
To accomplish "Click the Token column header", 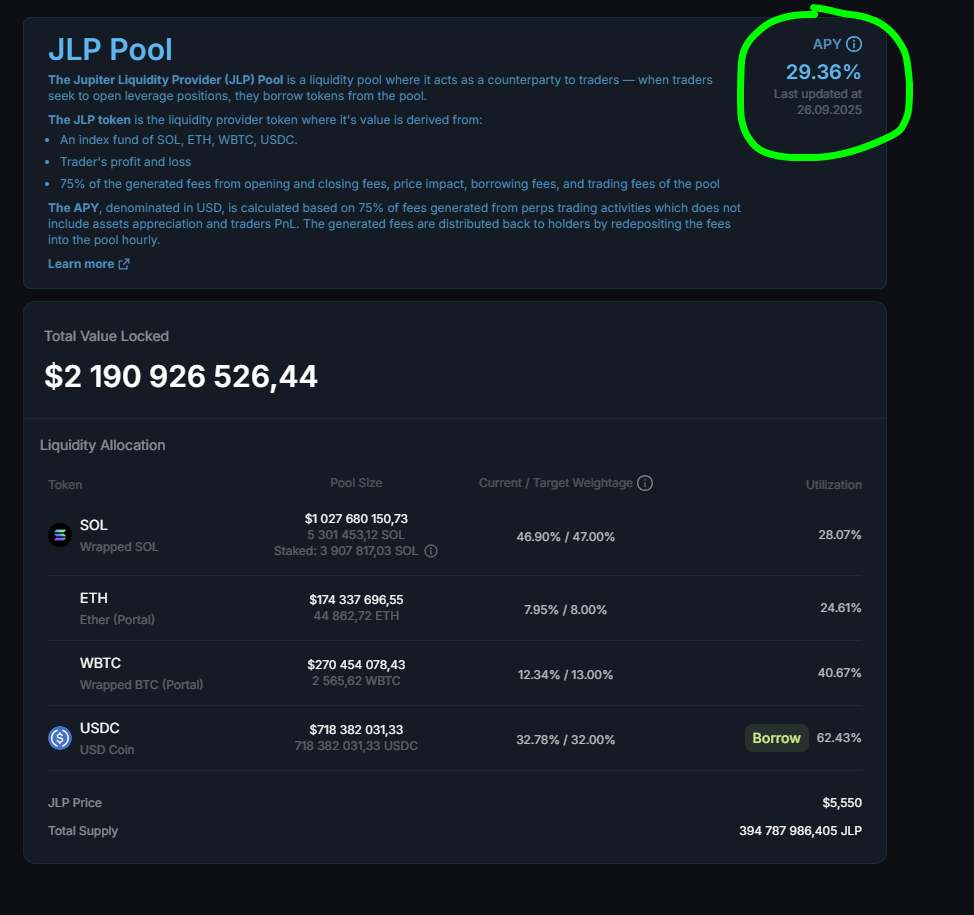I will (x=65, y=485).
